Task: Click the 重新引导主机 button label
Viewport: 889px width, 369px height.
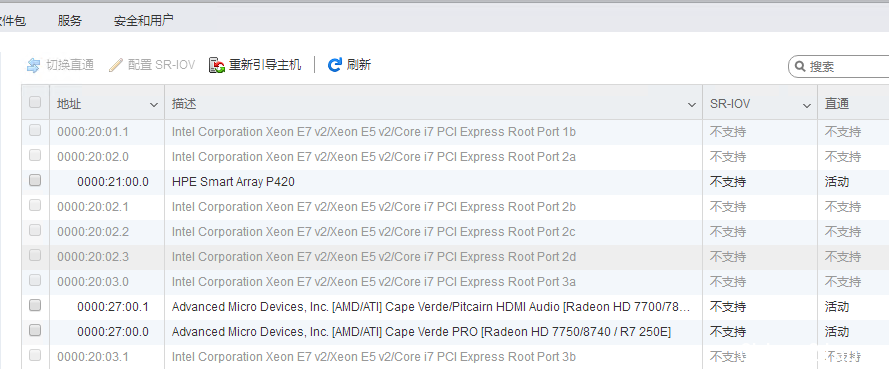Action: click(265, 65)
